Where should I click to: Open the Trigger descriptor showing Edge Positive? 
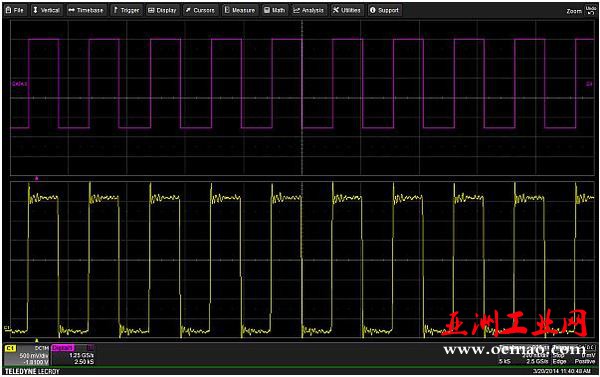(574, 354)
